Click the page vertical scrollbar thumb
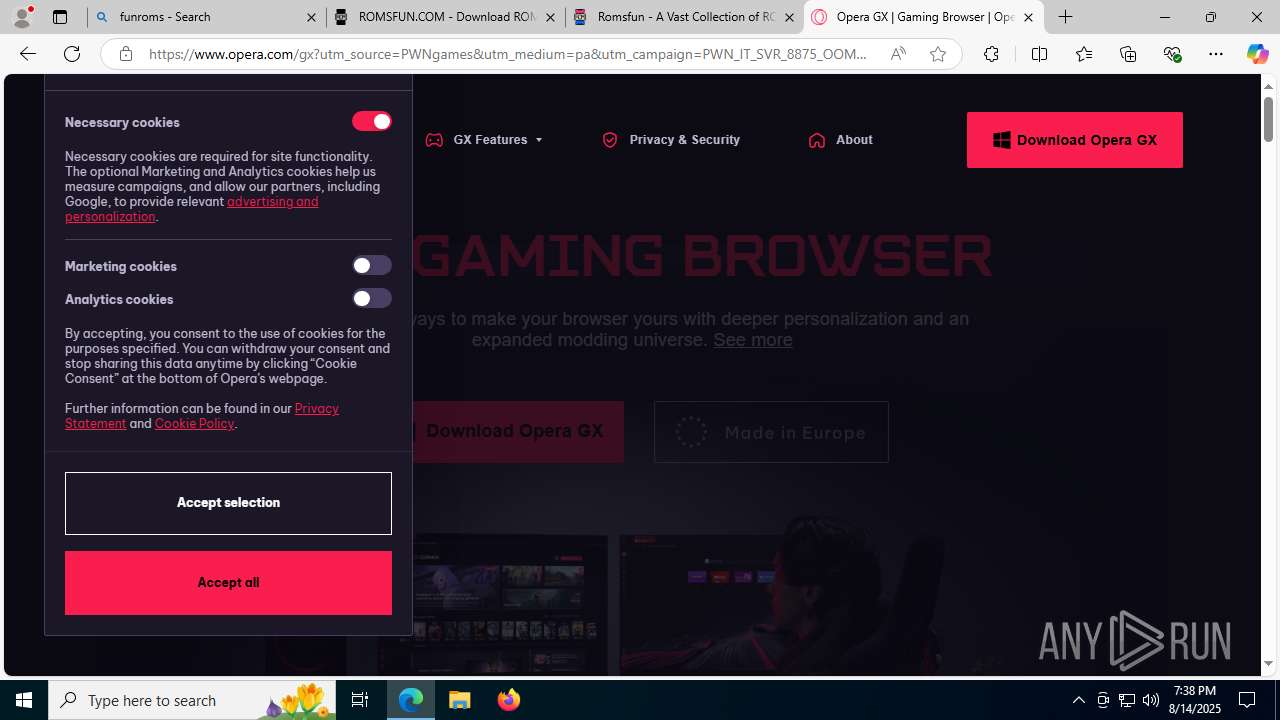The height and width of the screenshot is (720, 1280). pyautogui.click(x=1268, y=120)
